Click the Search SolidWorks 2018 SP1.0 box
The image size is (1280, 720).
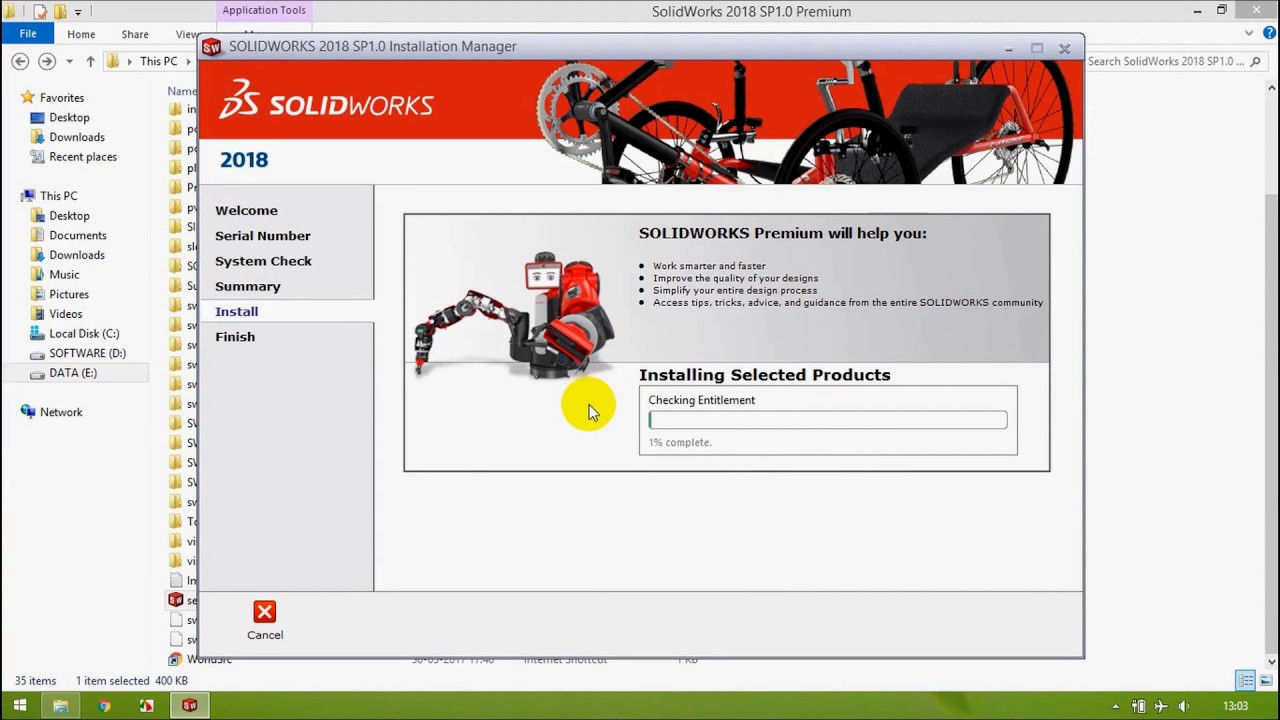coord(1176,61)
